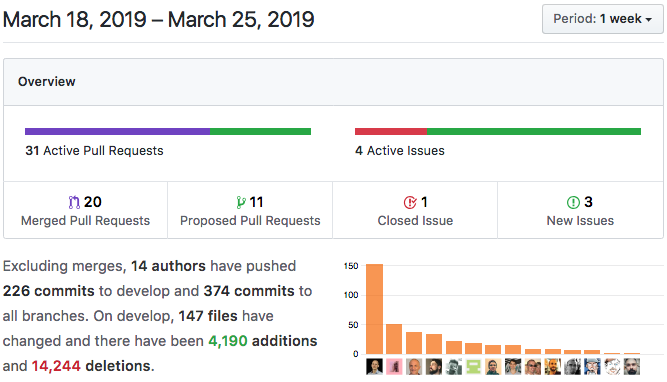Image resolution: width=667 pixels, height=382 pixels.
Task: Click the red segment of the active issues bar
Action: point(391,131)
